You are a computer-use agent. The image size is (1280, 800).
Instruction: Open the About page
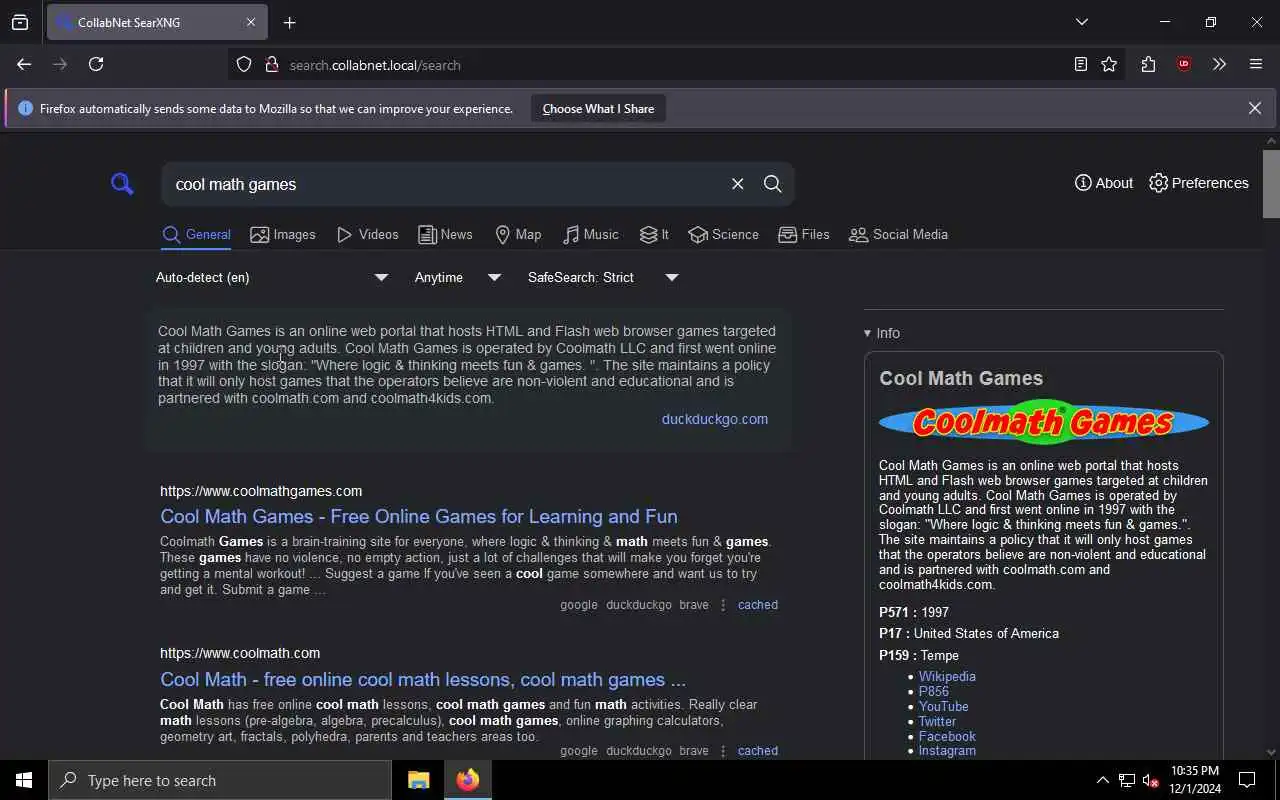1104,183
